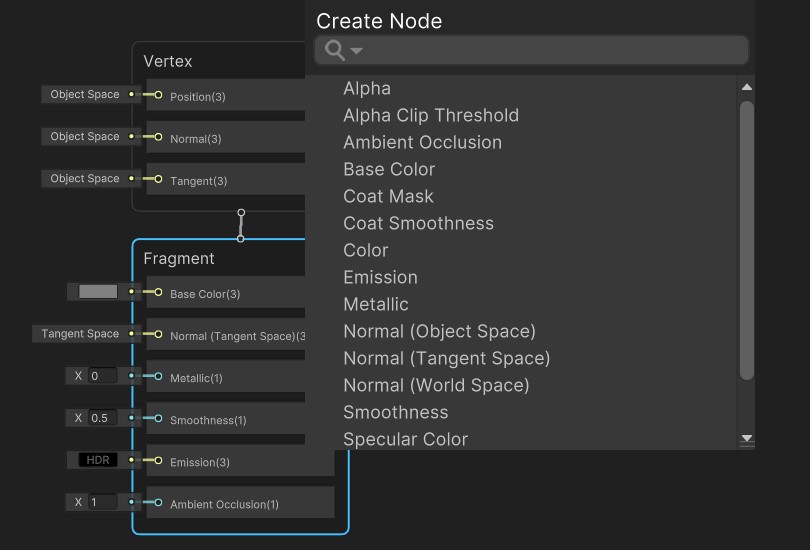Open the Tangent Space dropdown for Normal
810x550 pixels.
(x=80, y=334)
